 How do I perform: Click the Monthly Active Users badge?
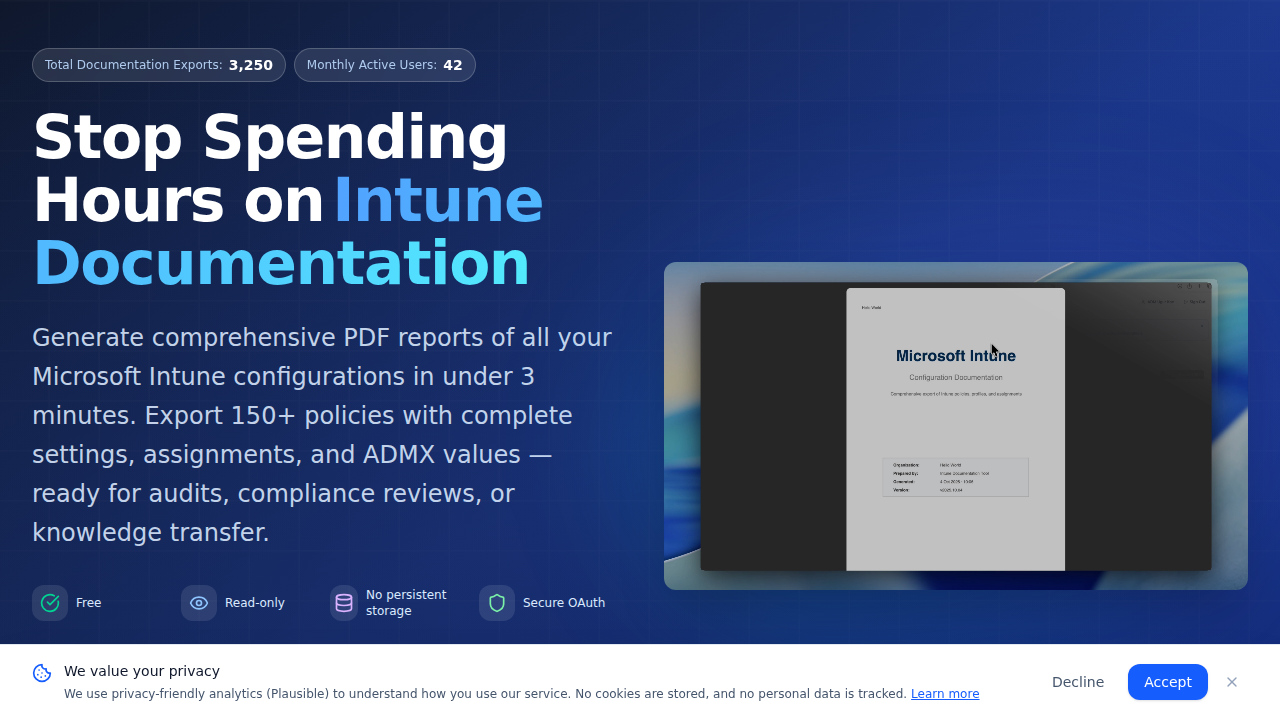coord(385,65)
